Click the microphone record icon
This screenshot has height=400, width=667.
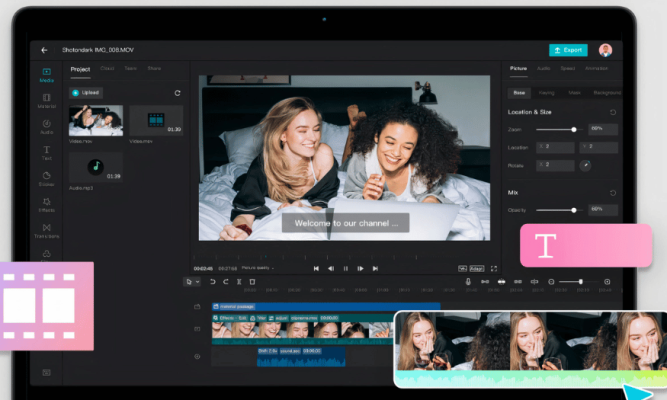pyautogui.click(x=468, y=282)
